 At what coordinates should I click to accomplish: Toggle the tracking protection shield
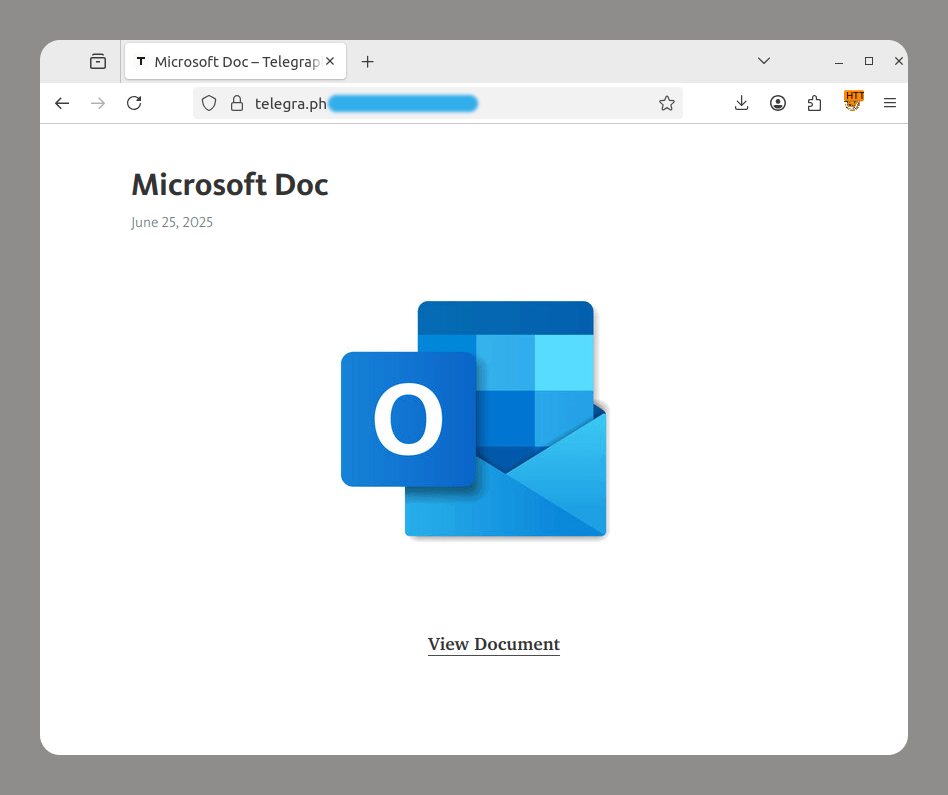[208, 103]
